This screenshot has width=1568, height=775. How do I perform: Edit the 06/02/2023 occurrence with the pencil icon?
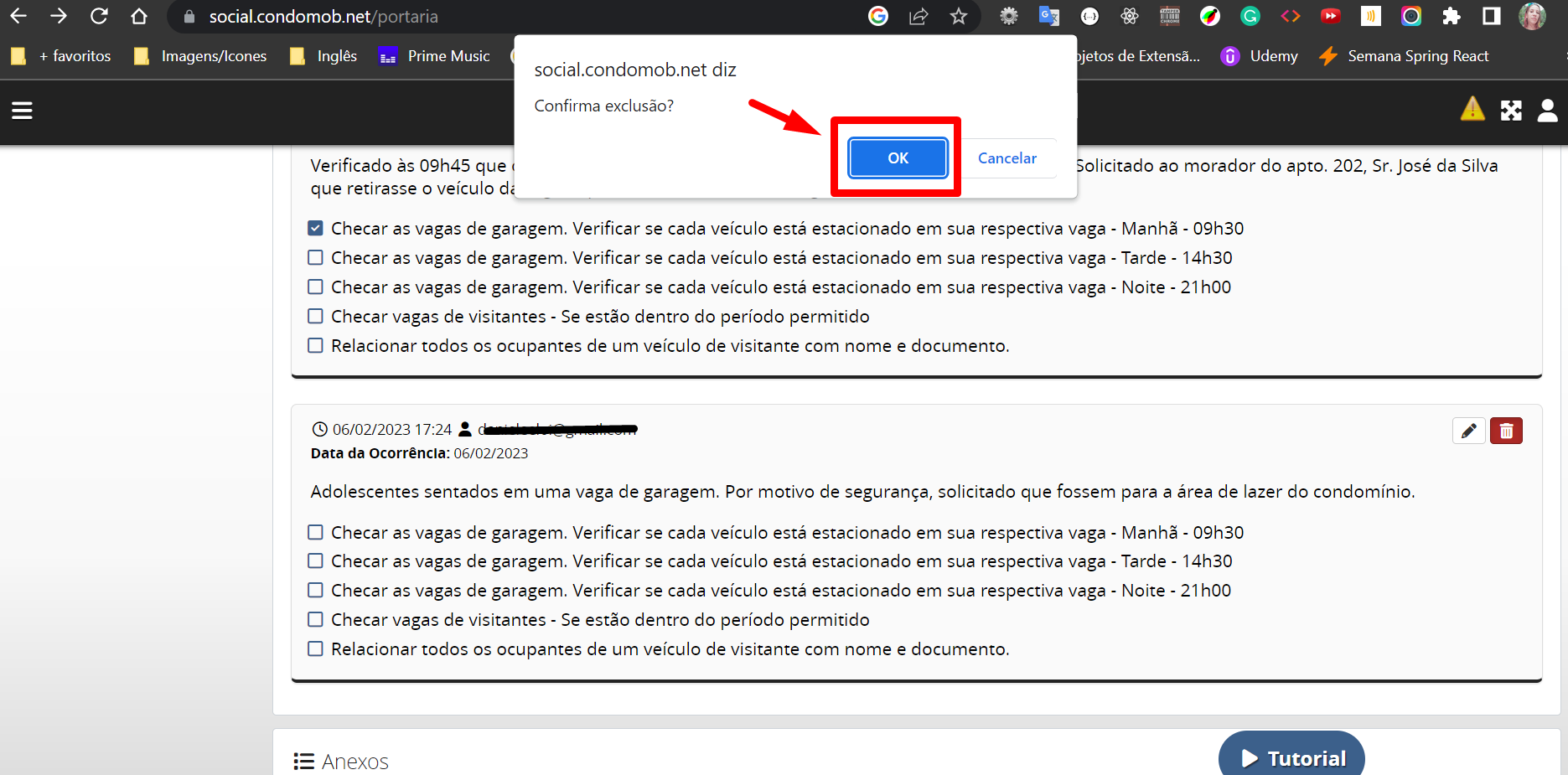coord(1468,431)
